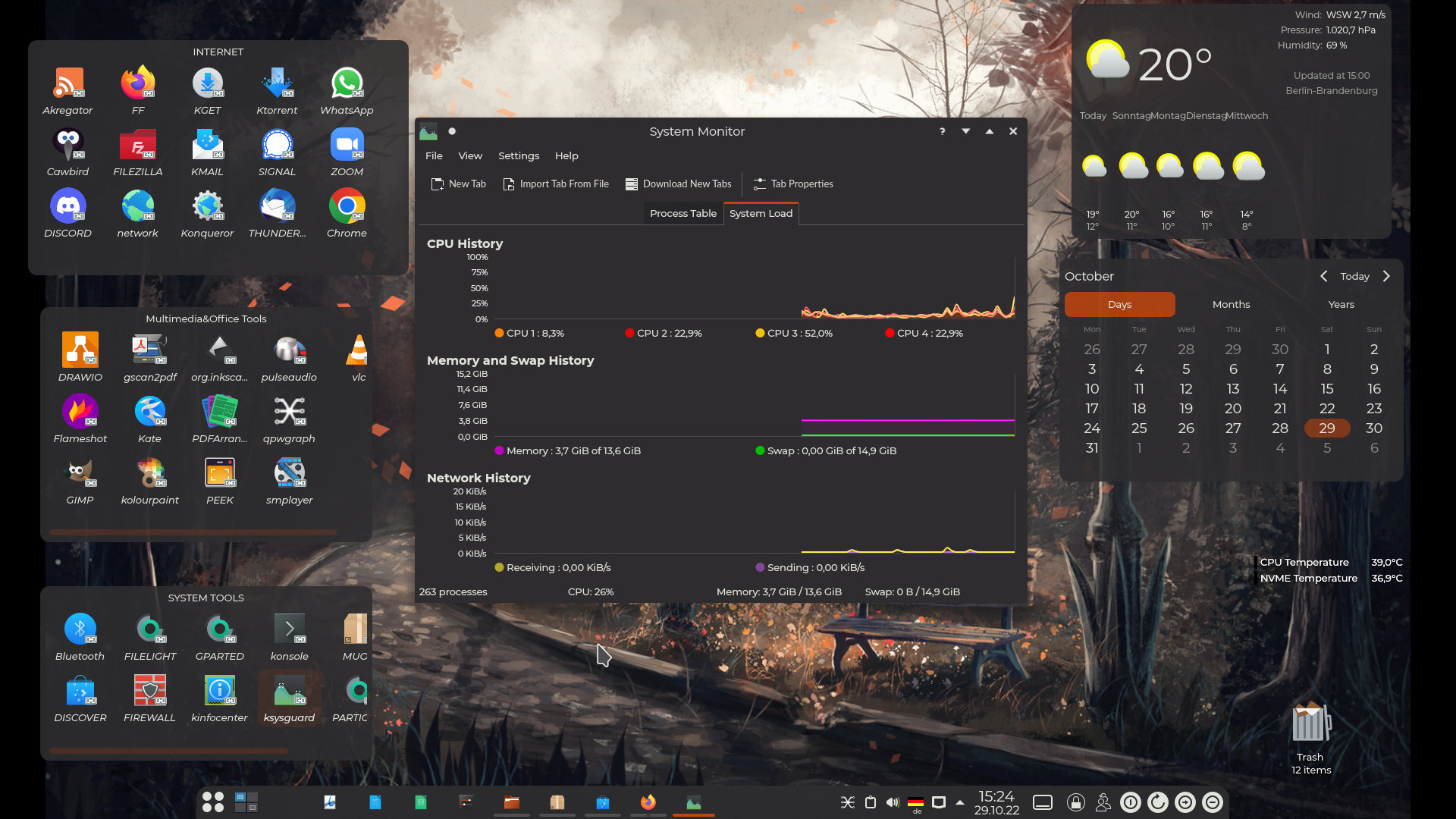Click the panel clock showing 15:24
The height and width of the screenshot is (819, 1456).
pos(996,802)
